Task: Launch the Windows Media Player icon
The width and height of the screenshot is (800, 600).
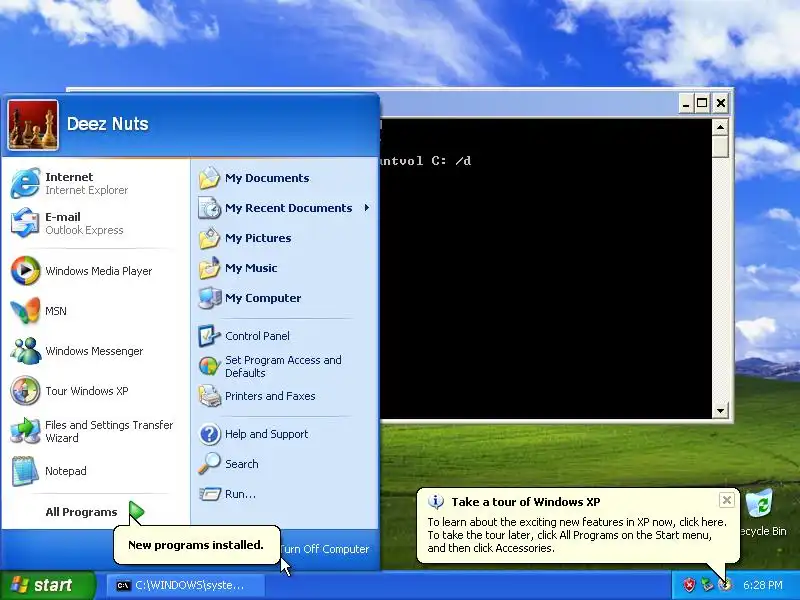Action: coord(25,270)
